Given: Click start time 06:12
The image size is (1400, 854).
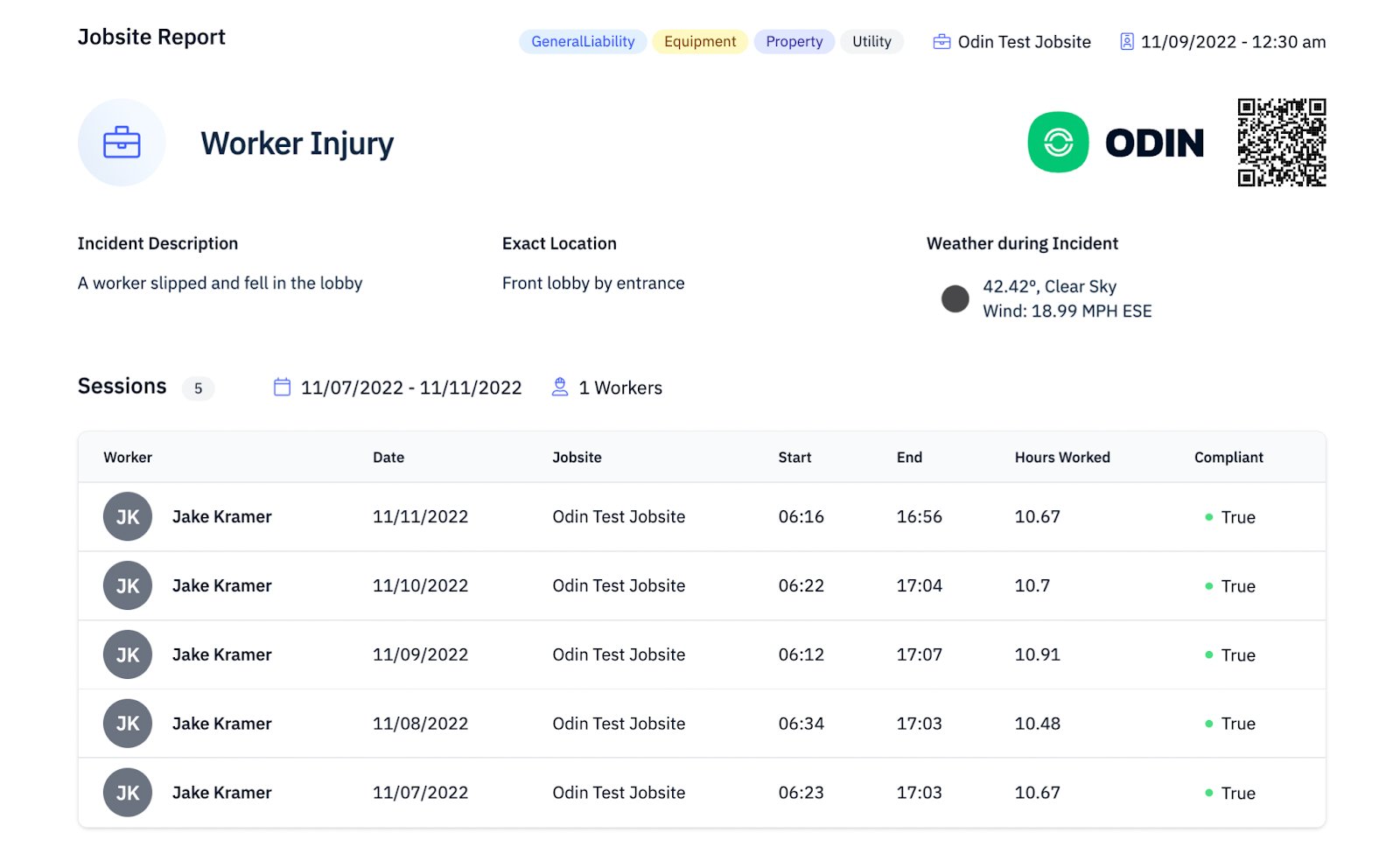Looking at the screenshot, I should 801,654.
